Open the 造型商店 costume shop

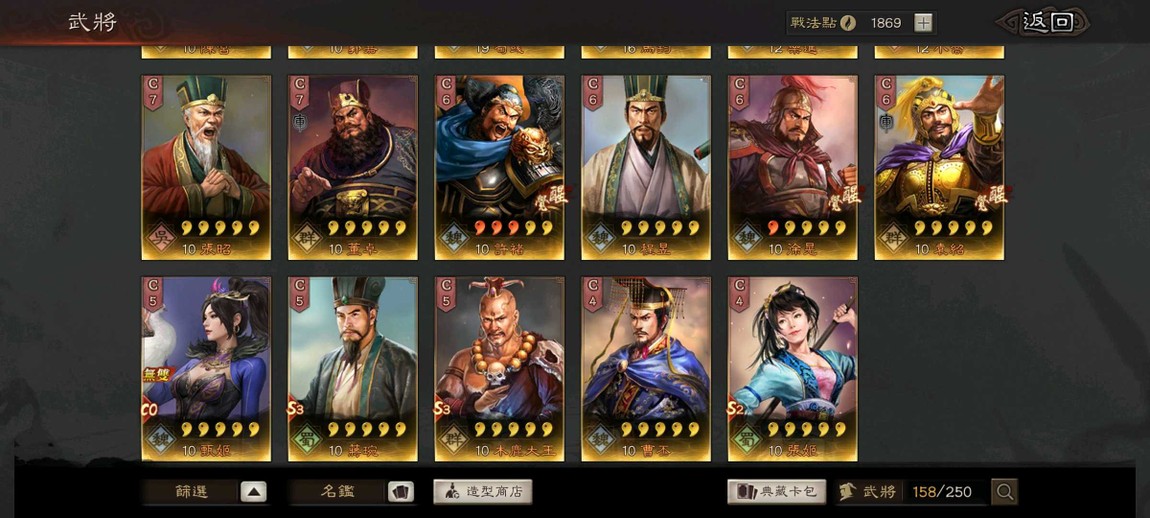[483, 492]
